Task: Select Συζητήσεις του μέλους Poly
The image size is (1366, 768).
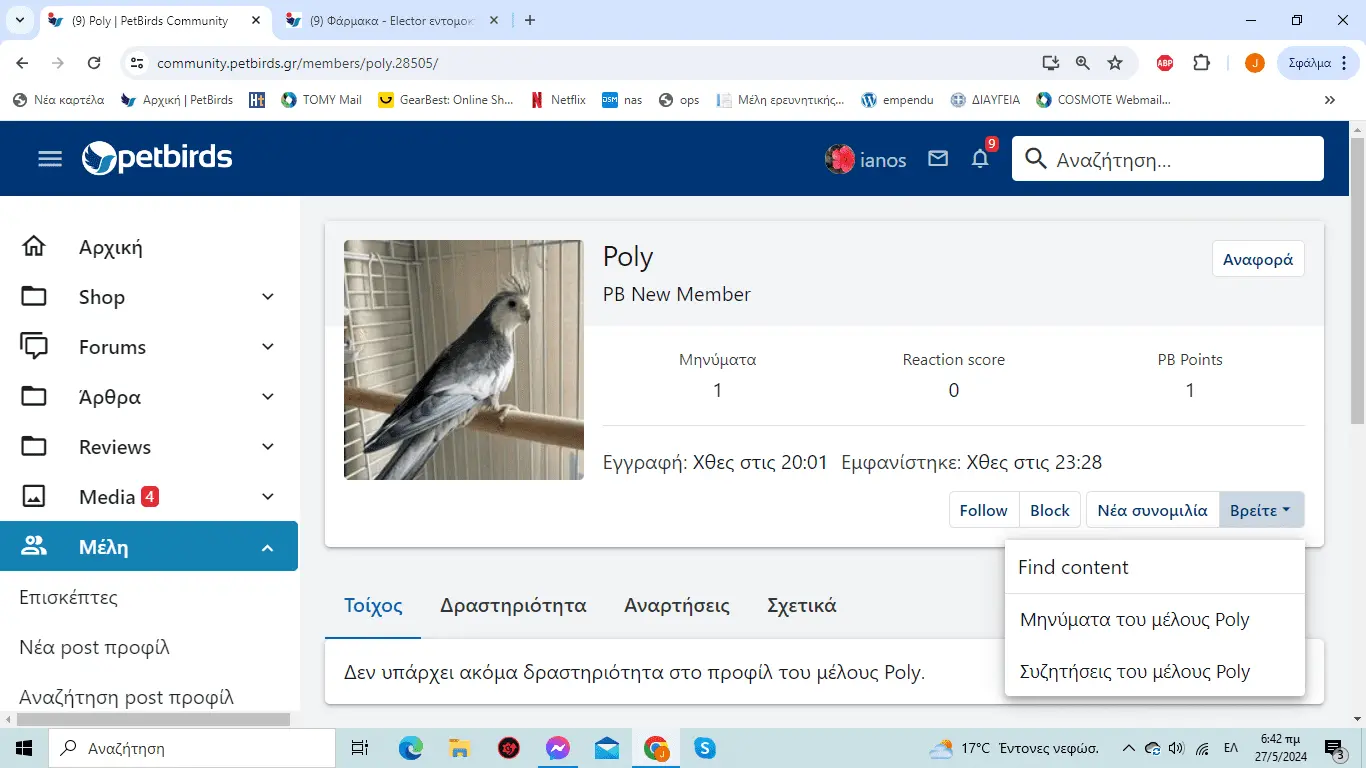Action: pyautogui.click(x=1155, y=672)
